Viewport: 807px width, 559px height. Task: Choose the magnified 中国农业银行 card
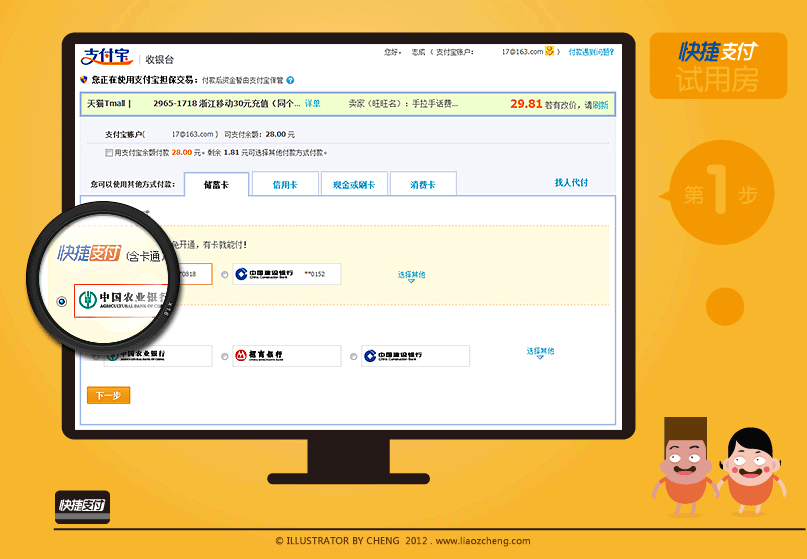[121, 301]
